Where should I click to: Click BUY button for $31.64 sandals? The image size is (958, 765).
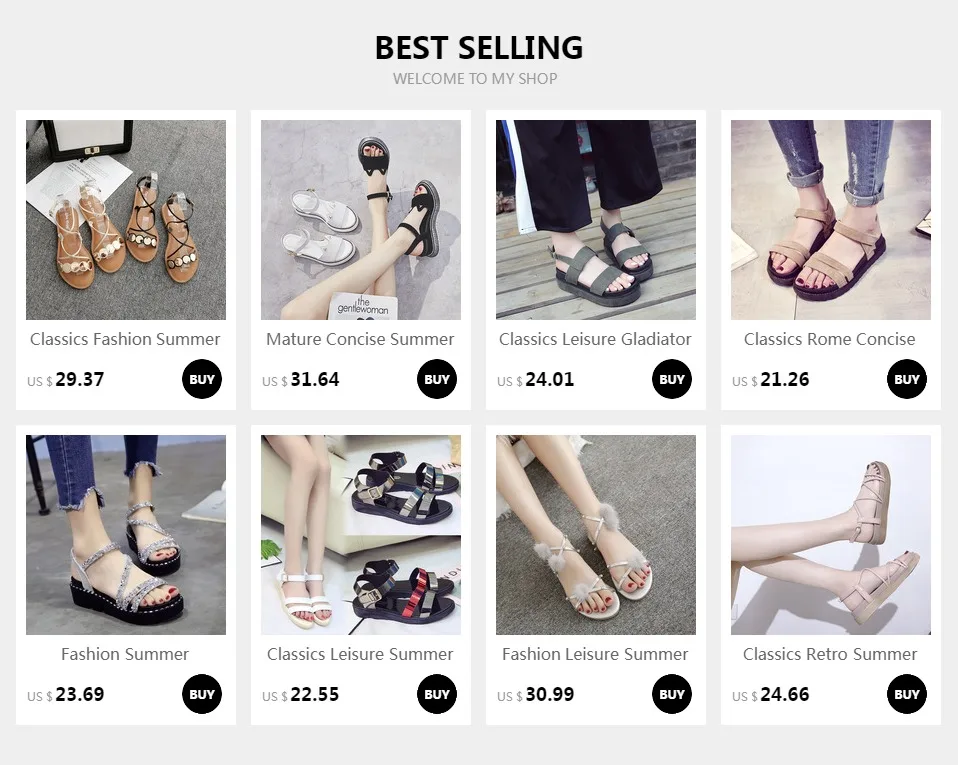pos(437,379)
